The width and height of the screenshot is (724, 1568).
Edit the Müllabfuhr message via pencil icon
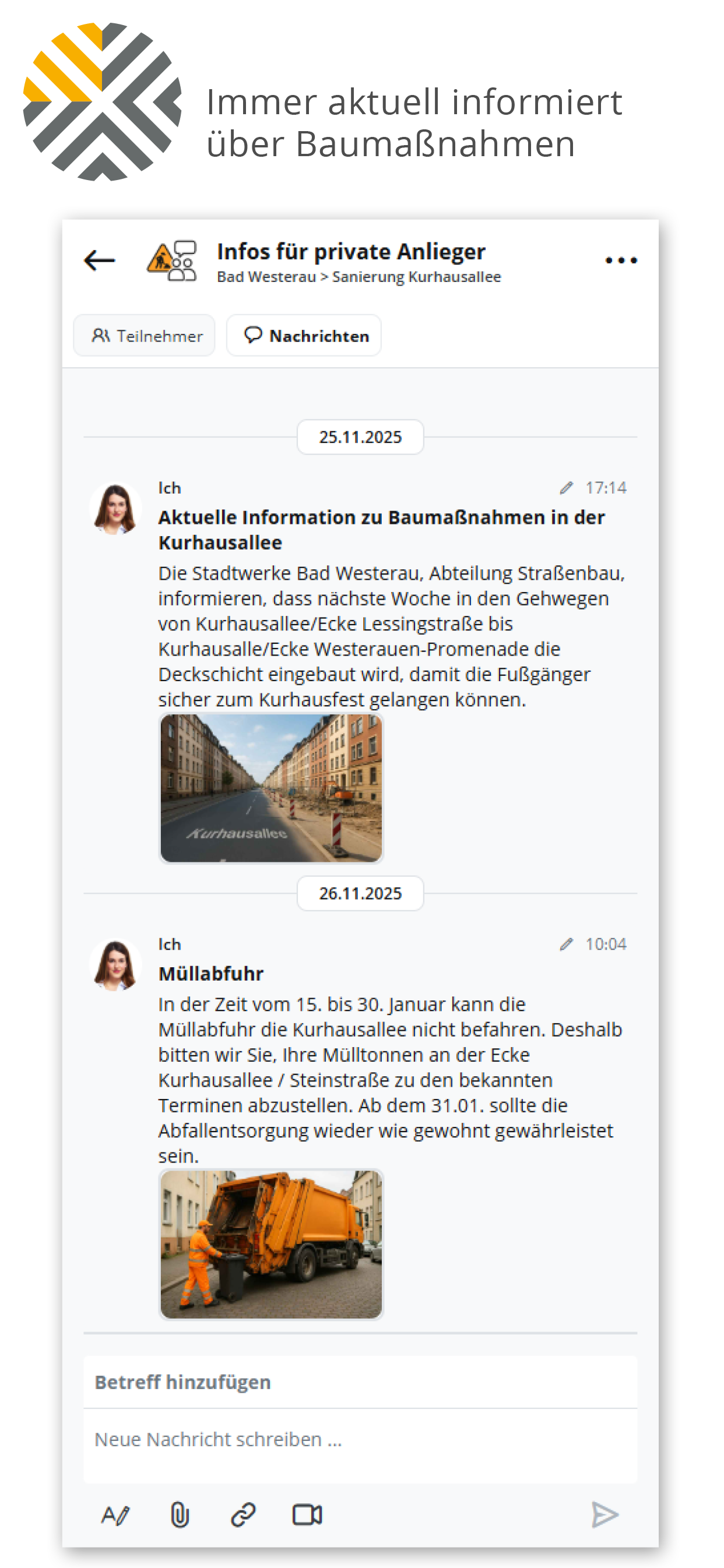coord(566,944)
